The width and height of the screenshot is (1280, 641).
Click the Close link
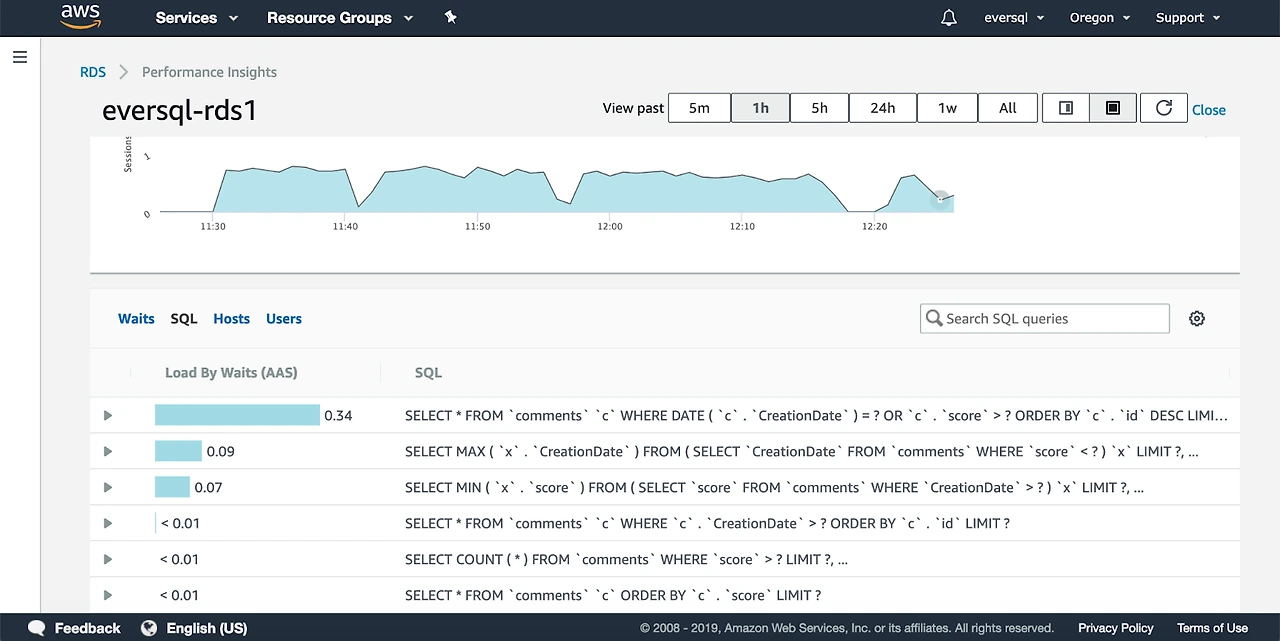click(x=1208, y=110)
